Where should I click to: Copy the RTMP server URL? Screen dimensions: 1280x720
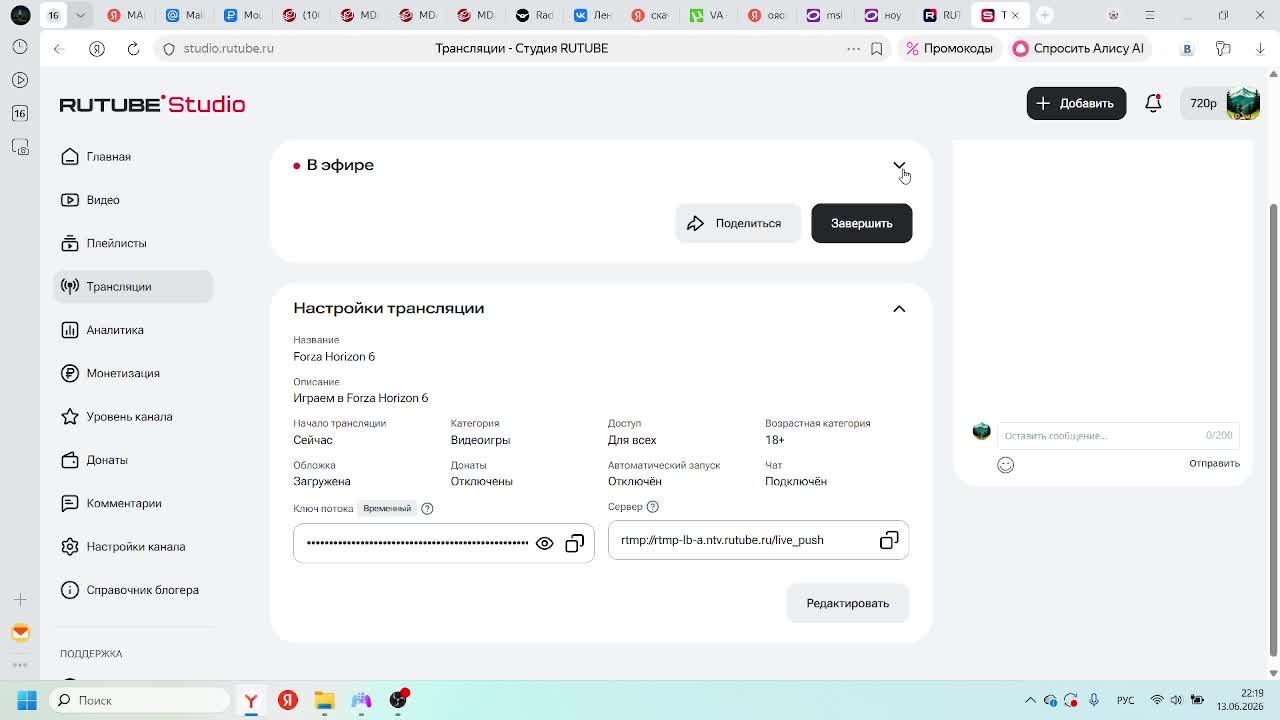(x=889, y=540)
